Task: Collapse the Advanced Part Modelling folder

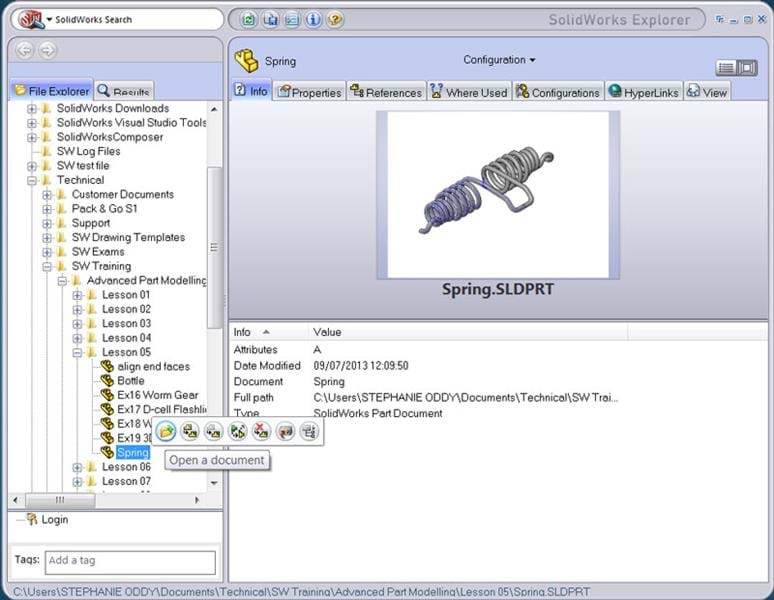Action: [62, 281]
